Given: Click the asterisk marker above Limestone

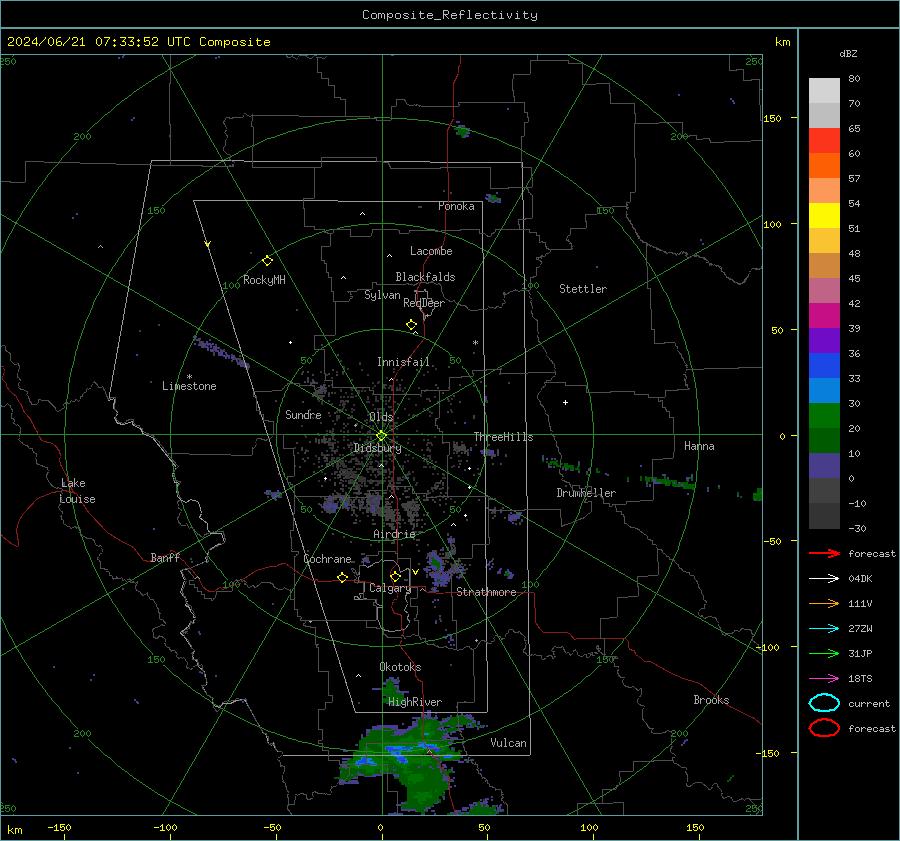Looking at the screenshot, I should (x=189, y=377).
